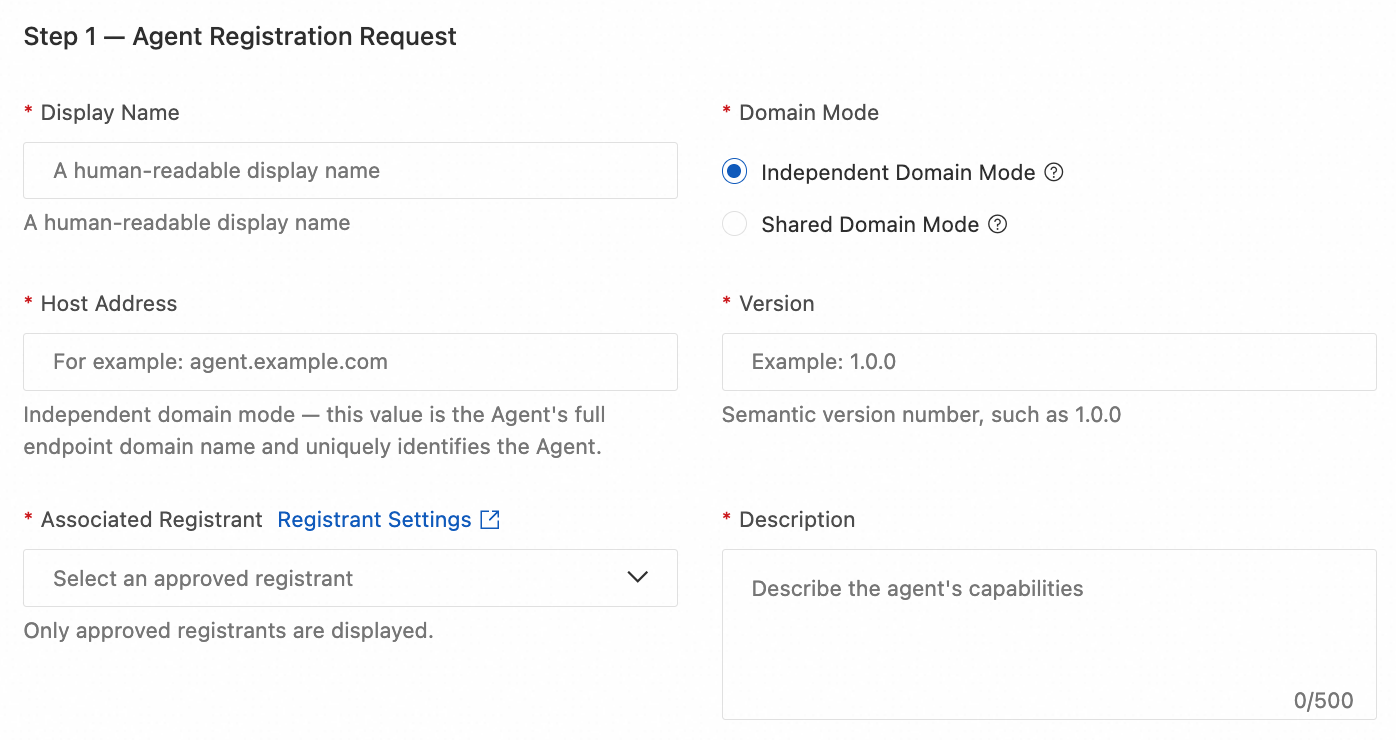Expand the chevron in the Associated Registrant selector
1396x740 pixels.
[x=637, y=577]
